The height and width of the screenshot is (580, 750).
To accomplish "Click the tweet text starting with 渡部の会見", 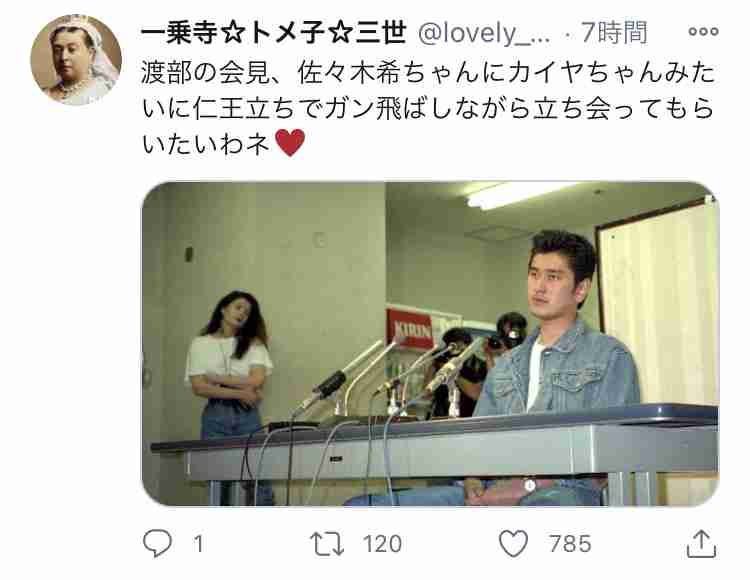I will tap(428, 108).
